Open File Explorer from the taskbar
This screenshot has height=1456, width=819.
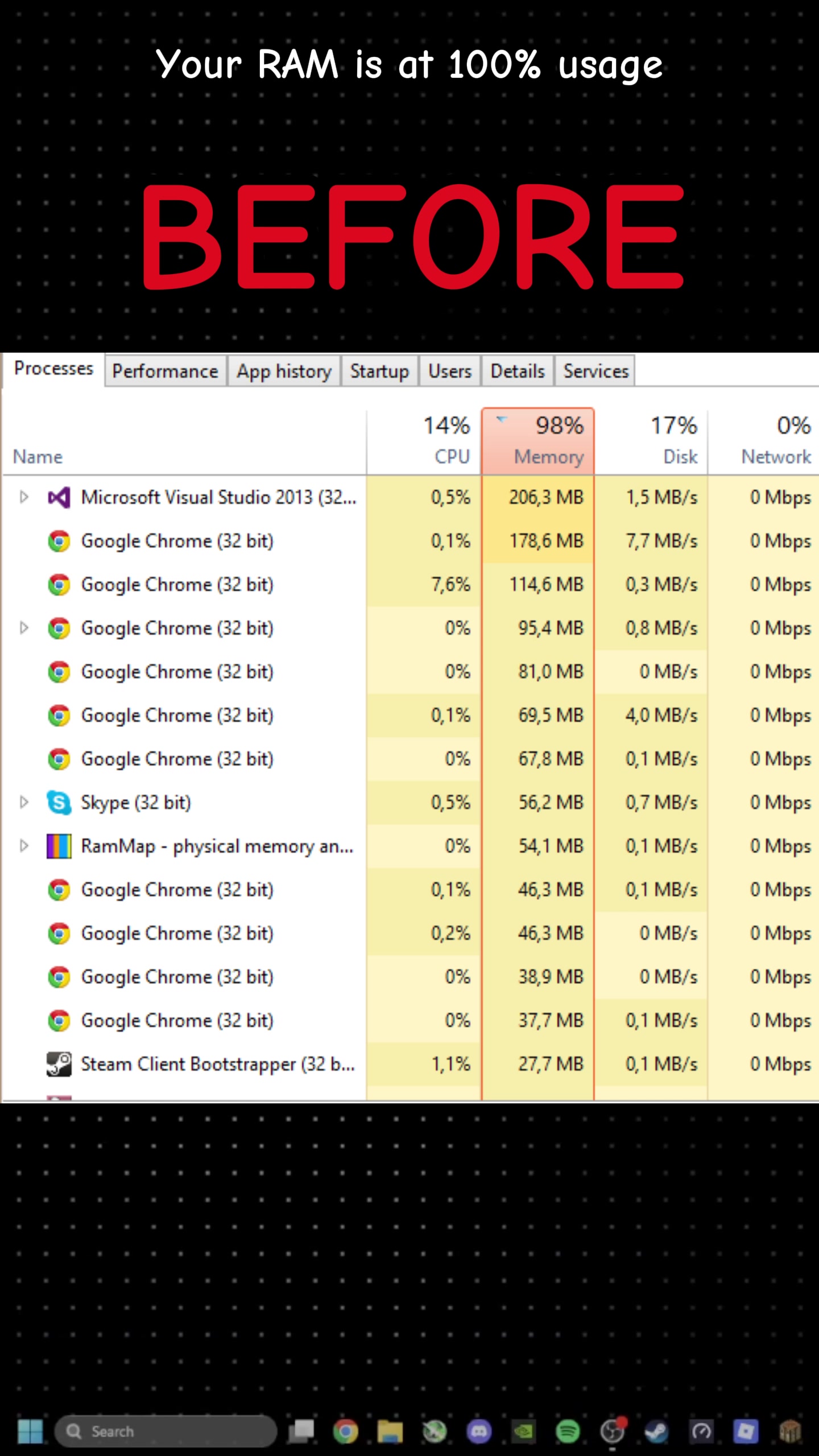point(390,1431)
